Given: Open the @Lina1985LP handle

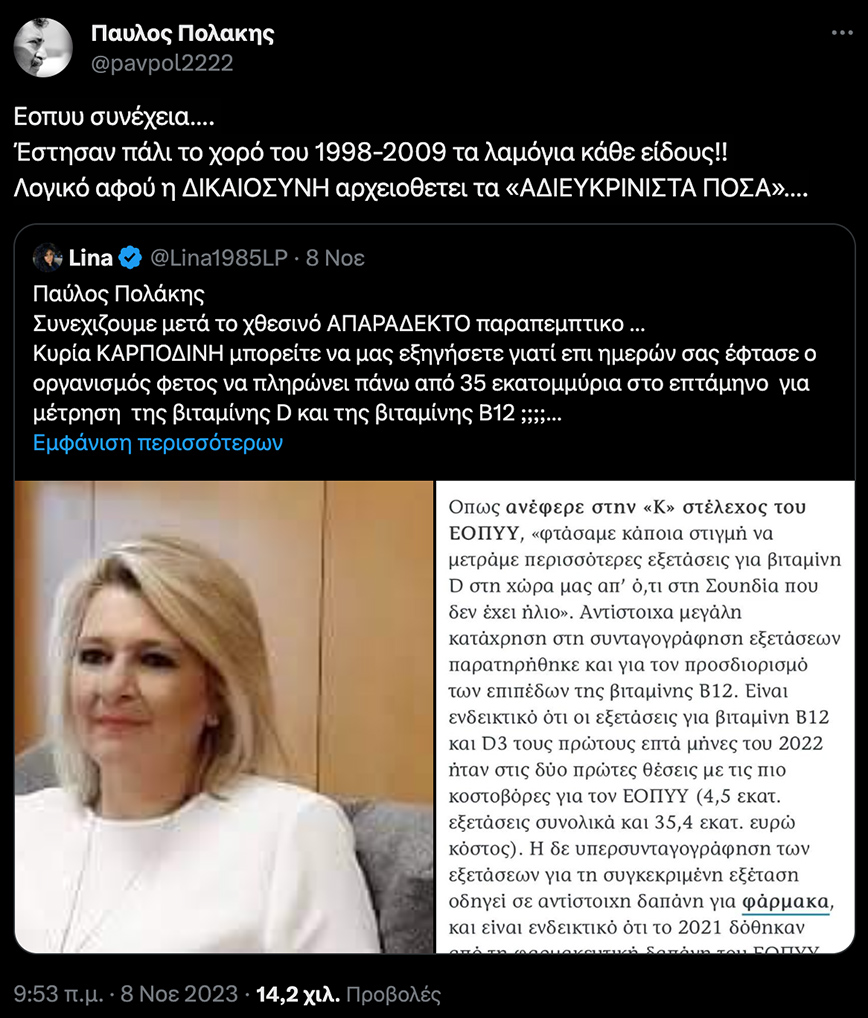Looking at the screenshot, I should pos(219,258).
